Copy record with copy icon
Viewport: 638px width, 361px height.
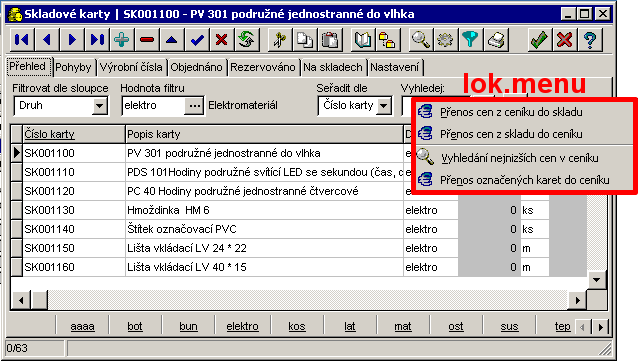305,40
